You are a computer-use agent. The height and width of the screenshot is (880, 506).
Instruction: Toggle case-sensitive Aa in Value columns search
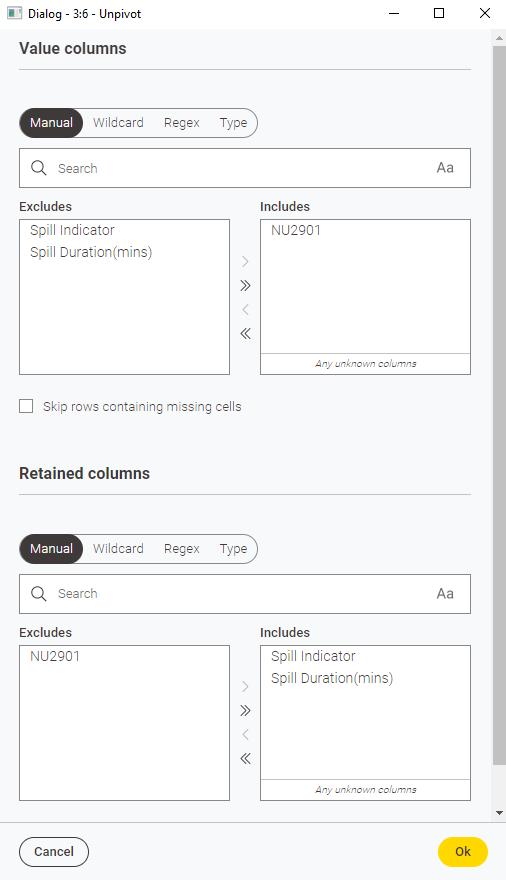pyautogui.click(x=445, y=168)
